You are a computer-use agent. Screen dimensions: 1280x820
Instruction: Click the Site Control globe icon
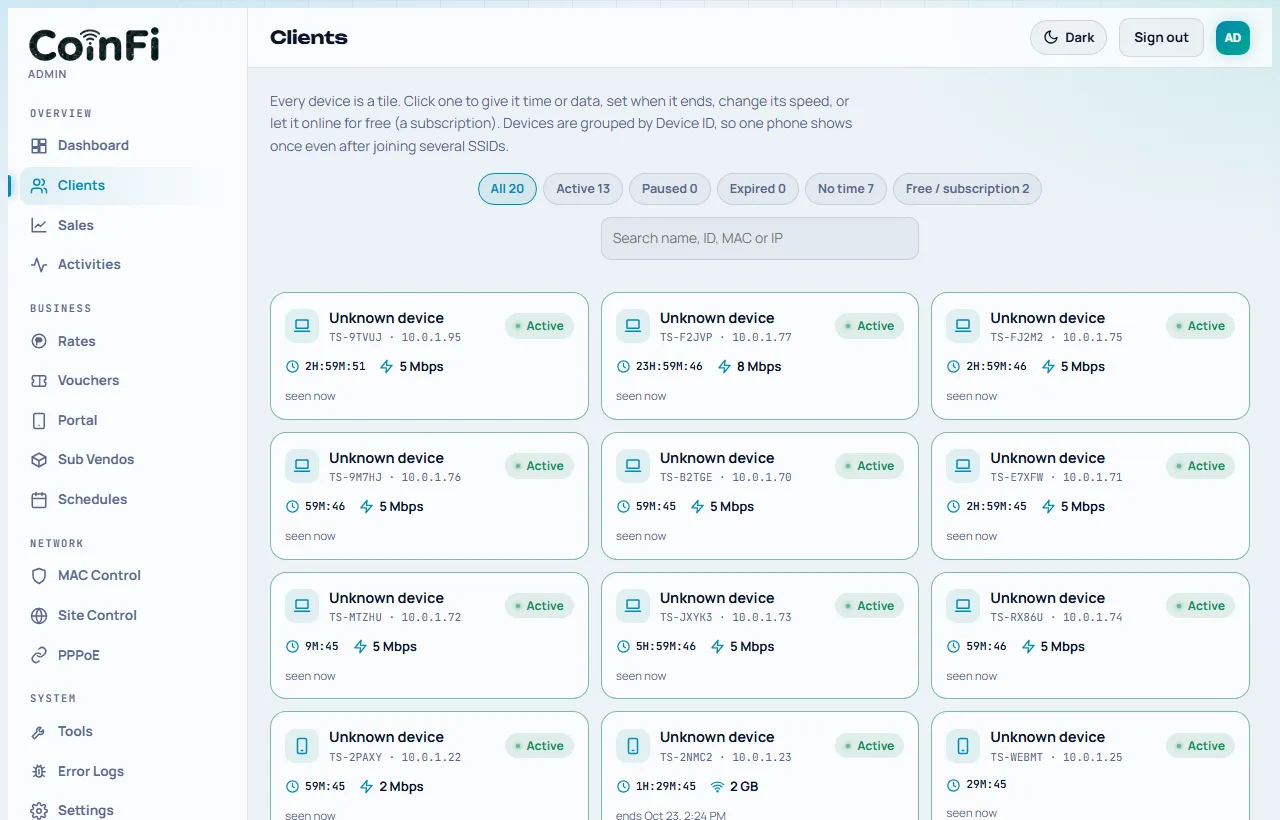tap(39, 616)
